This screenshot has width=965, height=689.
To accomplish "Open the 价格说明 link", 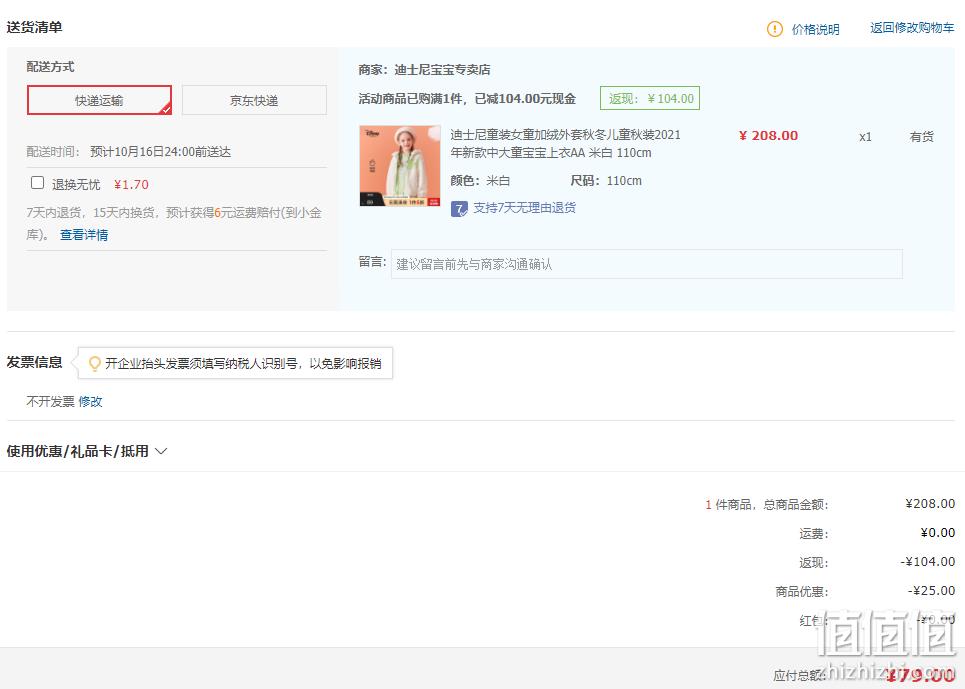I will tap(815, 29).
